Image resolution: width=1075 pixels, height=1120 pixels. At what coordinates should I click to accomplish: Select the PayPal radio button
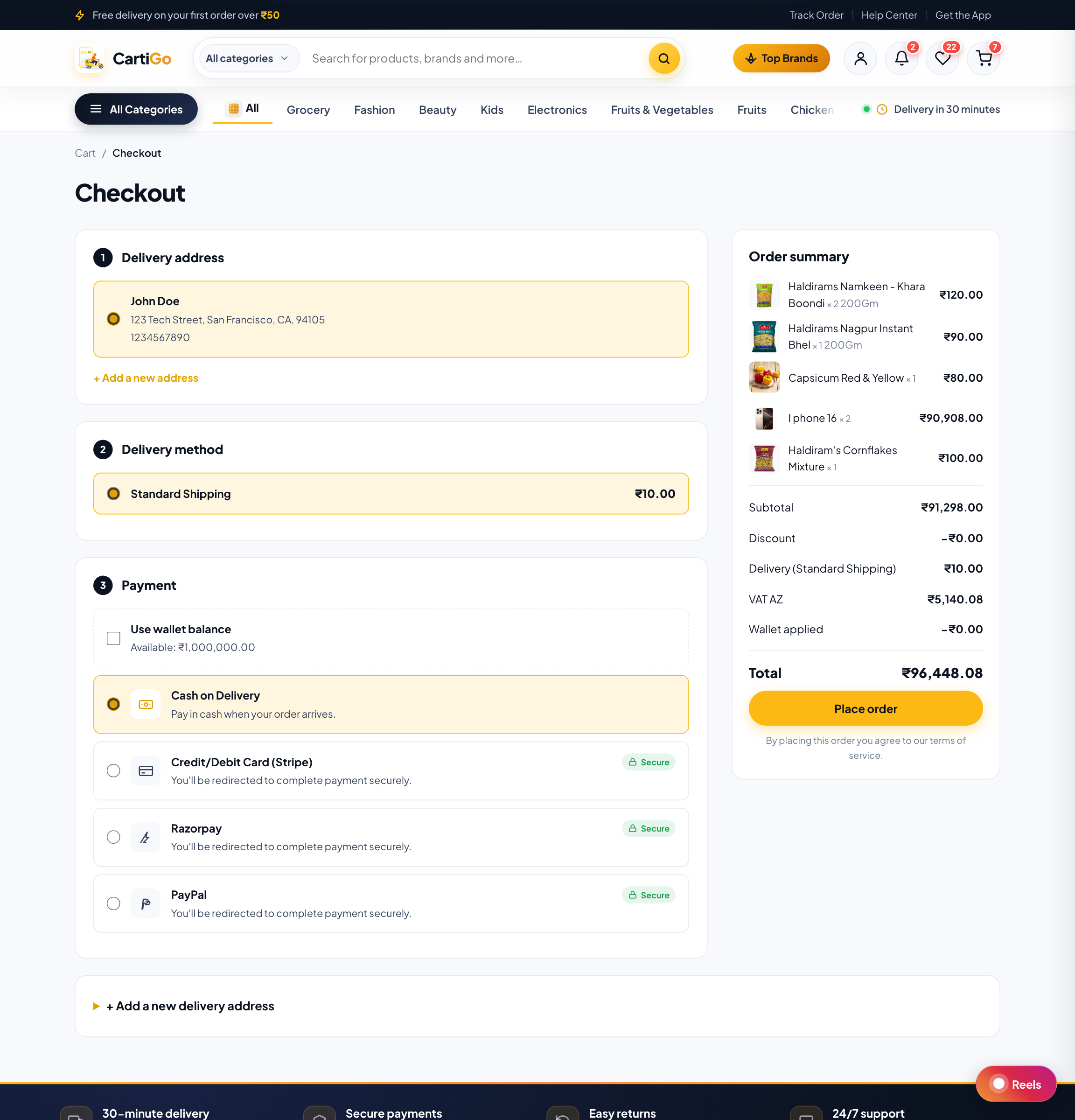pos(114,903)
